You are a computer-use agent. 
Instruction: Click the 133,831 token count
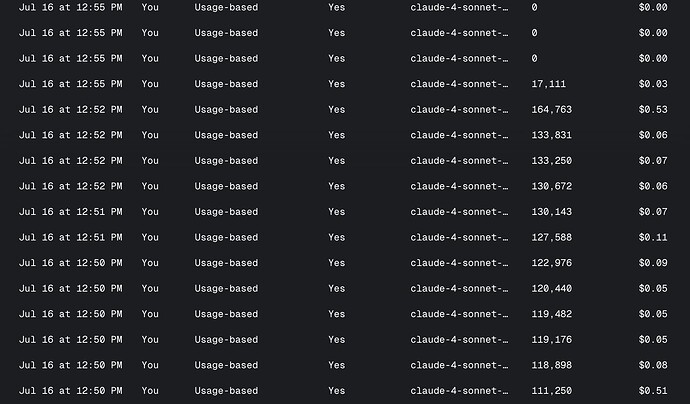[551, 135]
